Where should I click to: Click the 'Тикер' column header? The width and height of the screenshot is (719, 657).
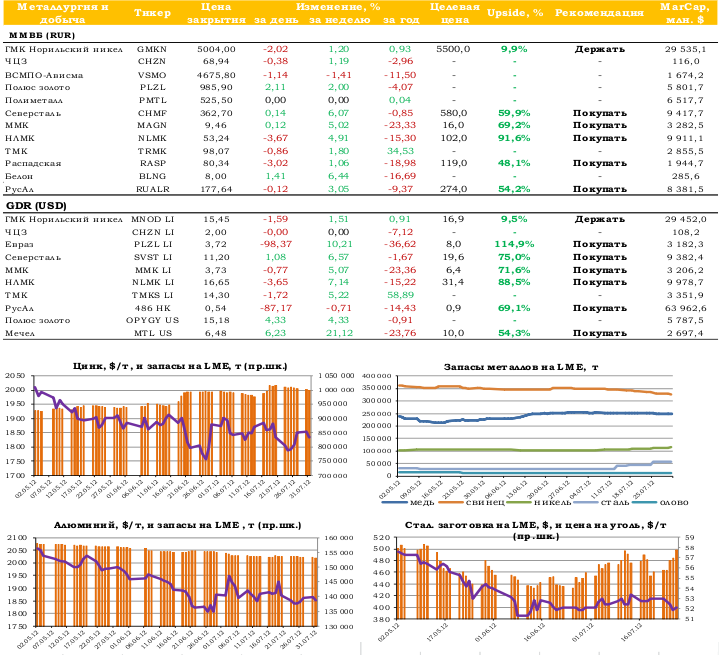coord(152,13)
